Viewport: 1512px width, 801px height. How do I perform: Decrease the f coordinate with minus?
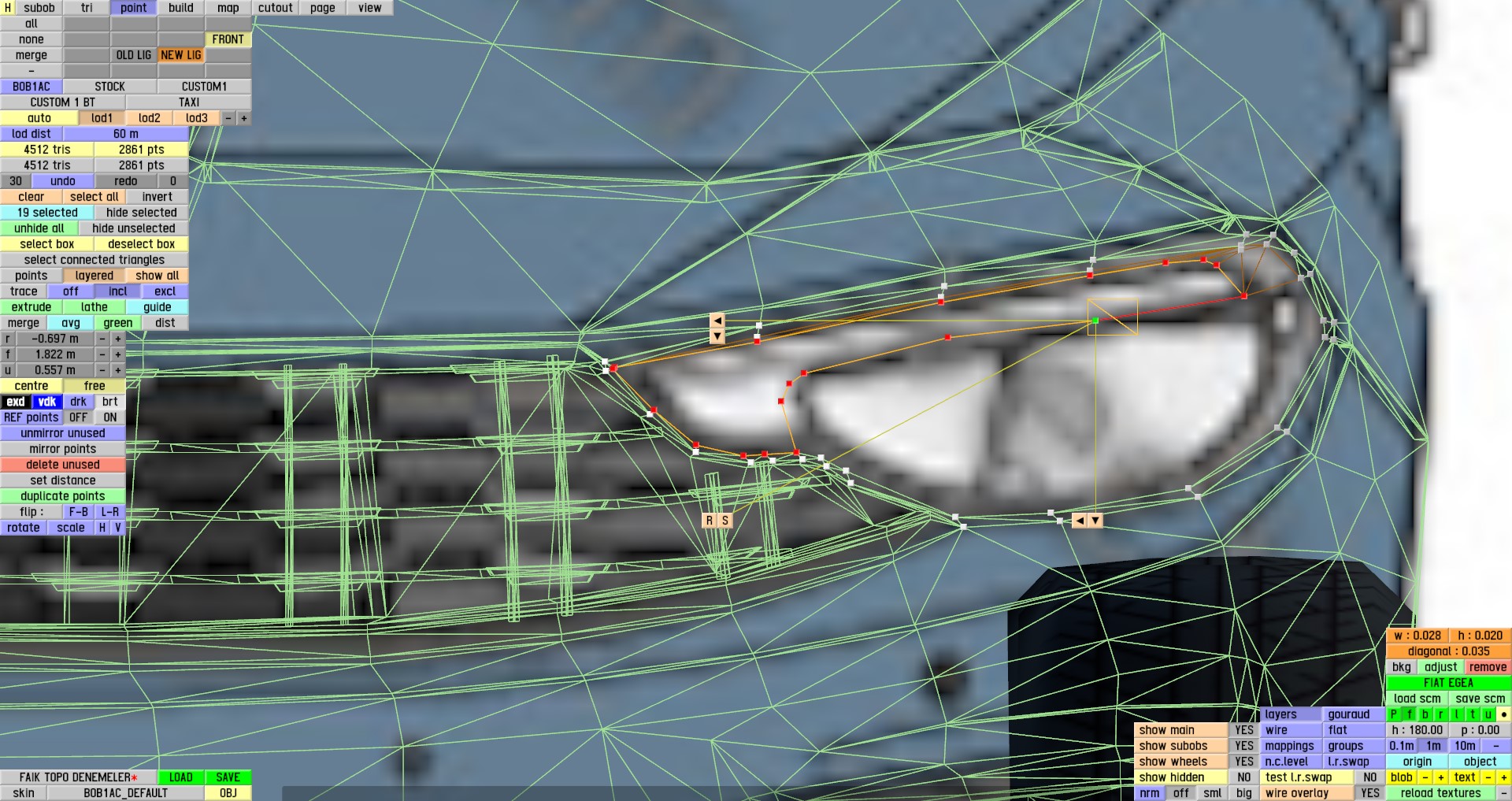point(102,354)
